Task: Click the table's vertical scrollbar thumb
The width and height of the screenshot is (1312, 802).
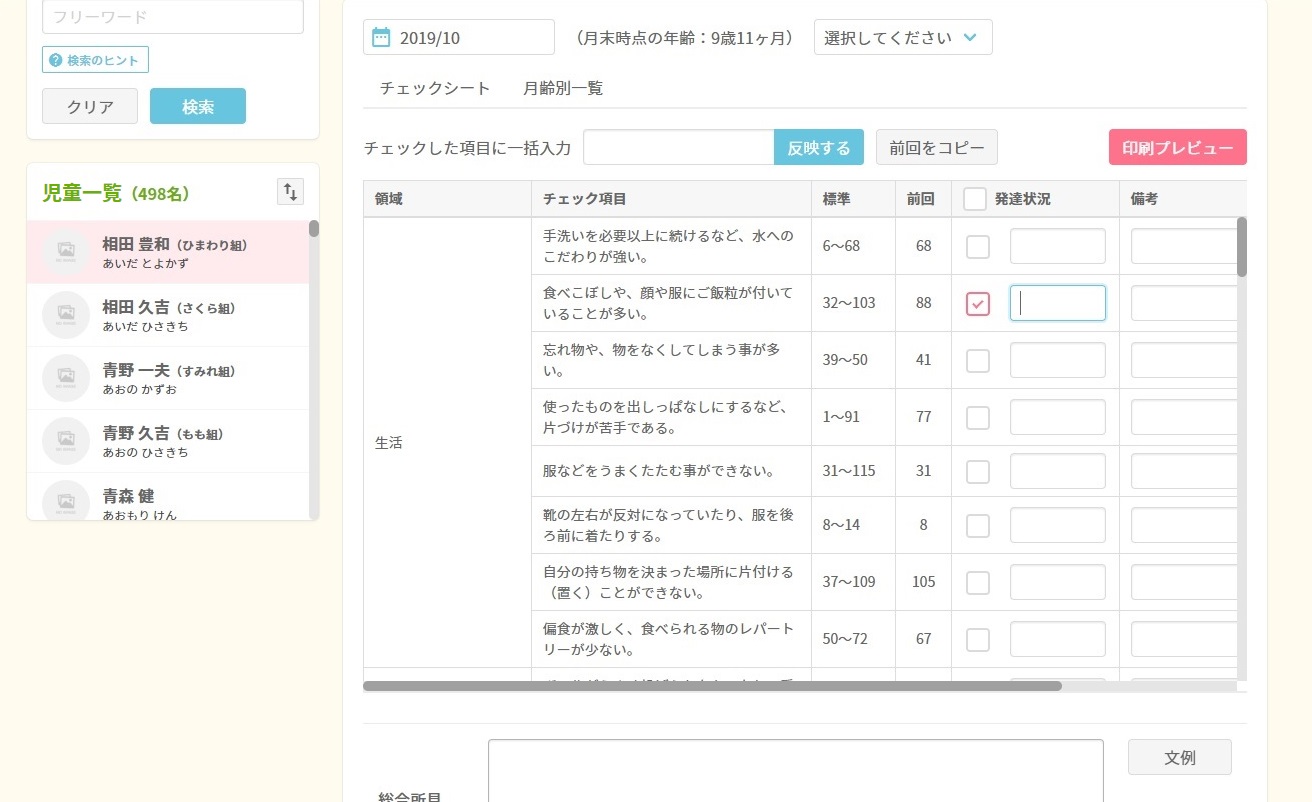Action: pos(1242,246)
